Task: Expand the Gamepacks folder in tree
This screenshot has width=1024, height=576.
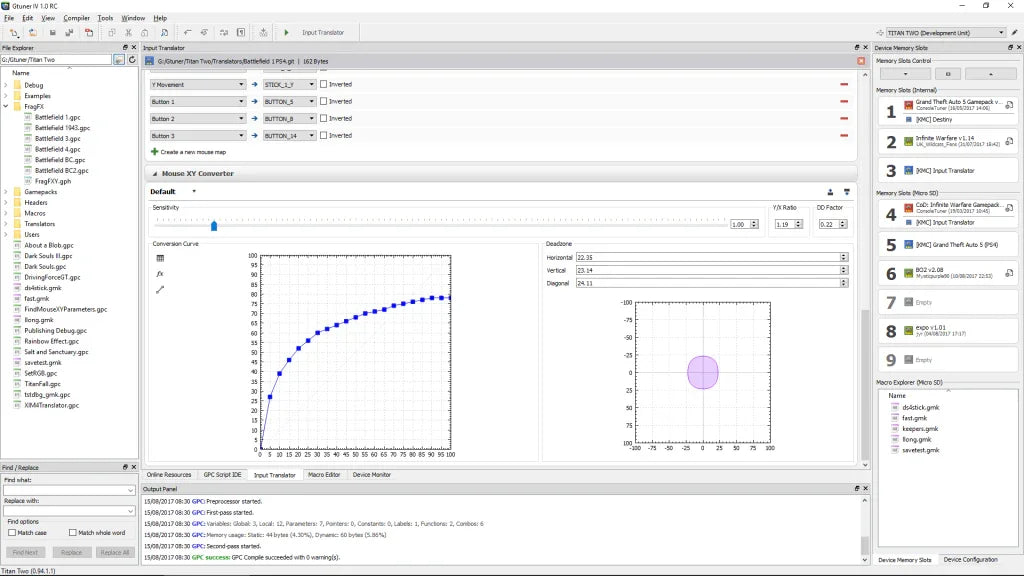Action: (x=6, y=191)
